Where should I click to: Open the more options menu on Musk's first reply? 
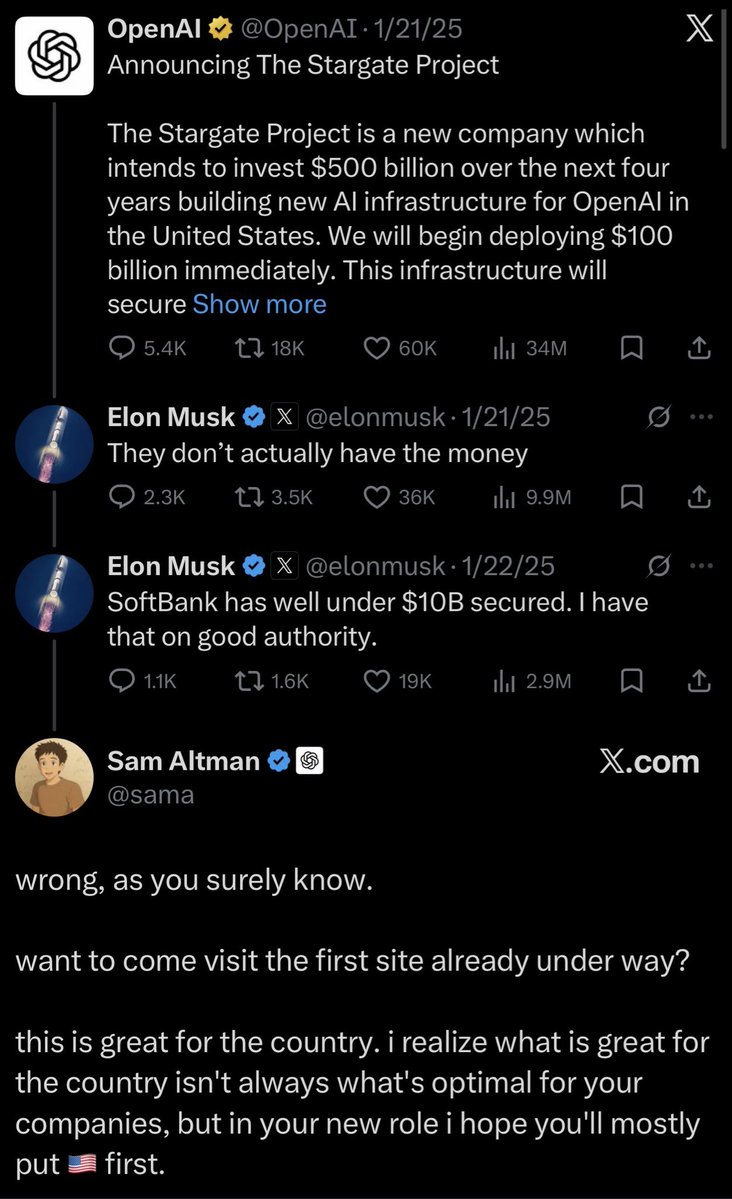(702, 418)
